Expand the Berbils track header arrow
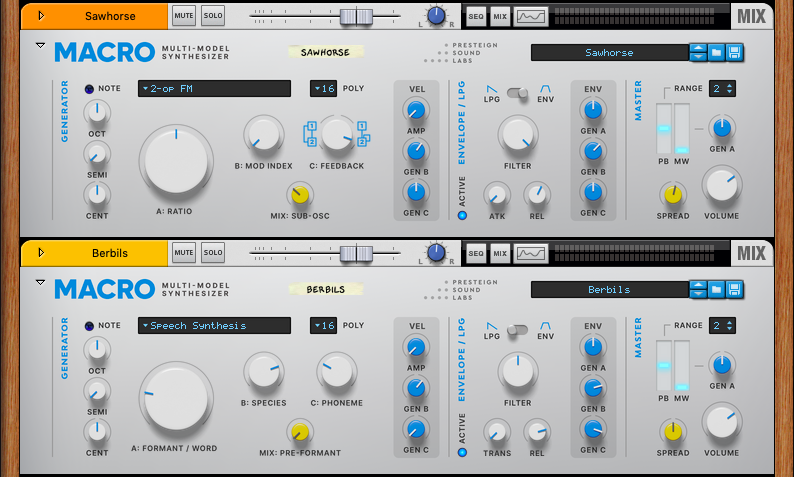 42,253
